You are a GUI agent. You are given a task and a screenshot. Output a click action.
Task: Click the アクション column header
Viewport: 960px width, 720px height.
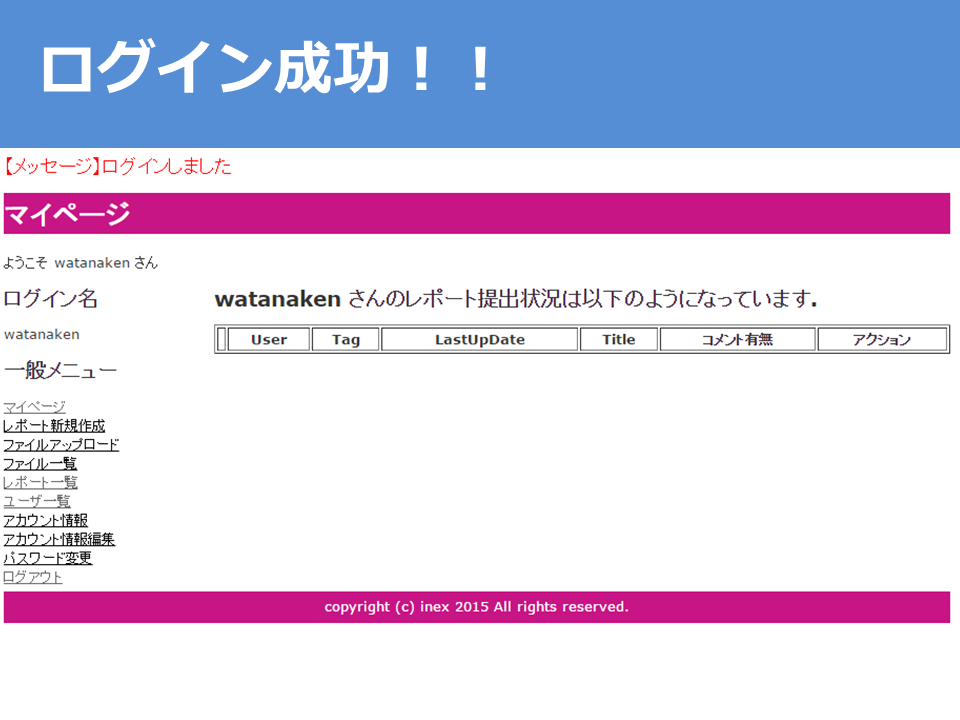click(882, 339)
